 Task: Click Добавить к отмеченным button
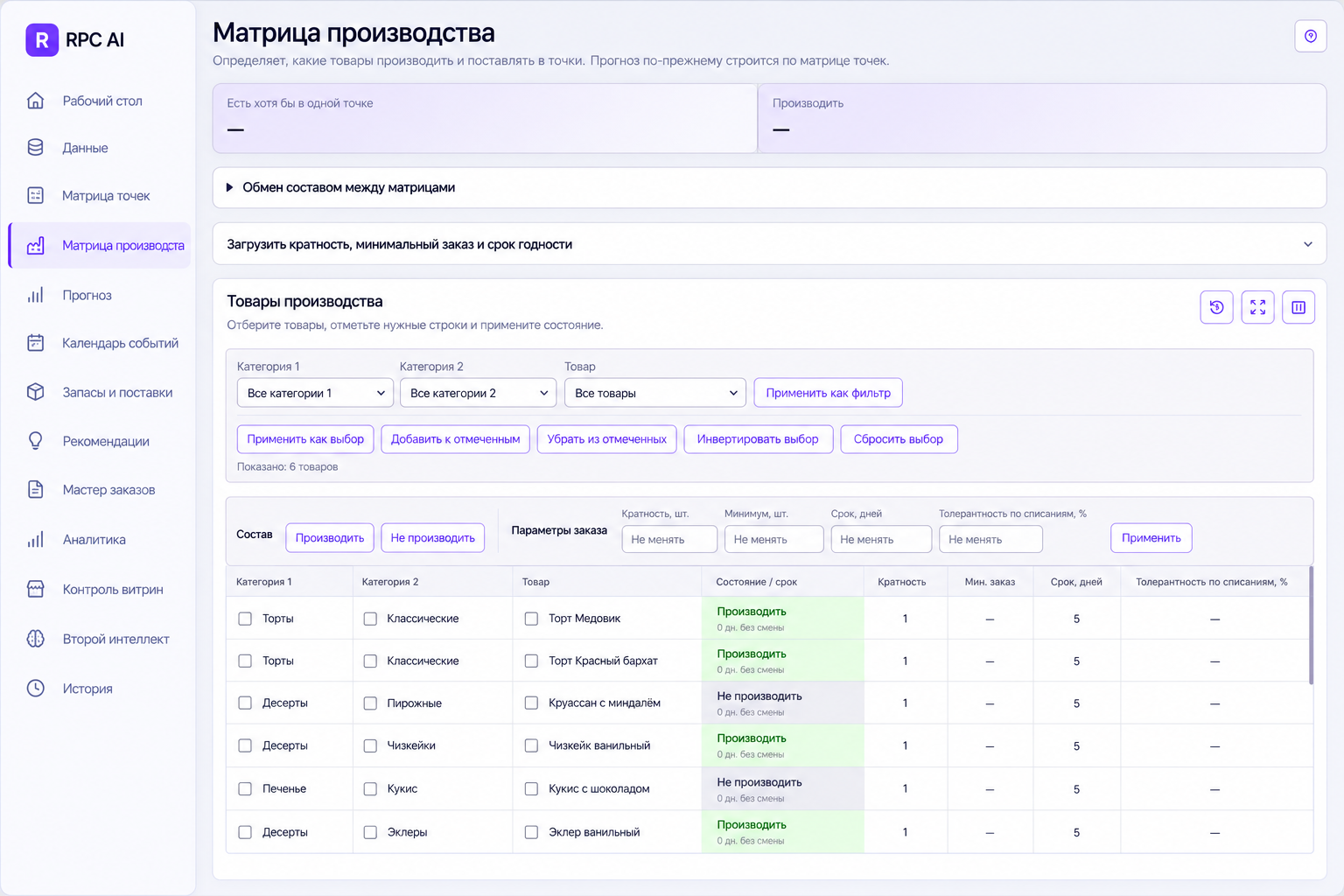[x=455, y=439]
